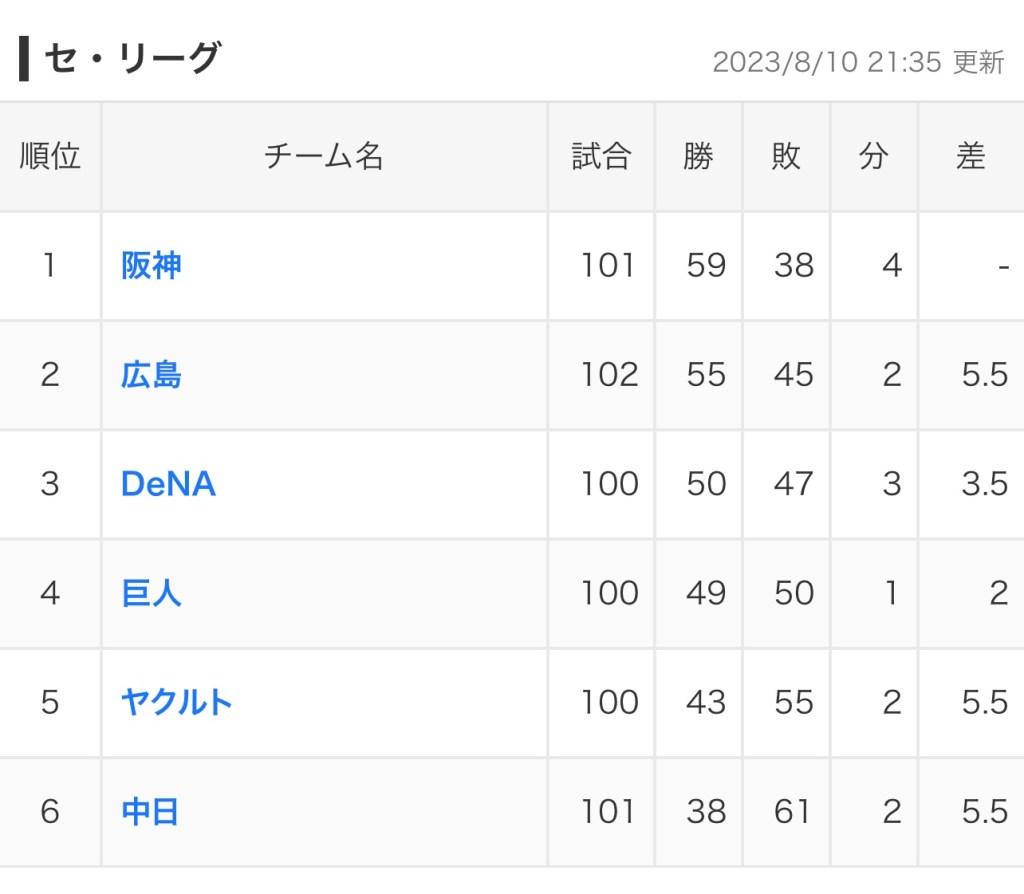Go to the 中日 team link
The width and height of the screenshot is (1024, 894).
(150, 811)
